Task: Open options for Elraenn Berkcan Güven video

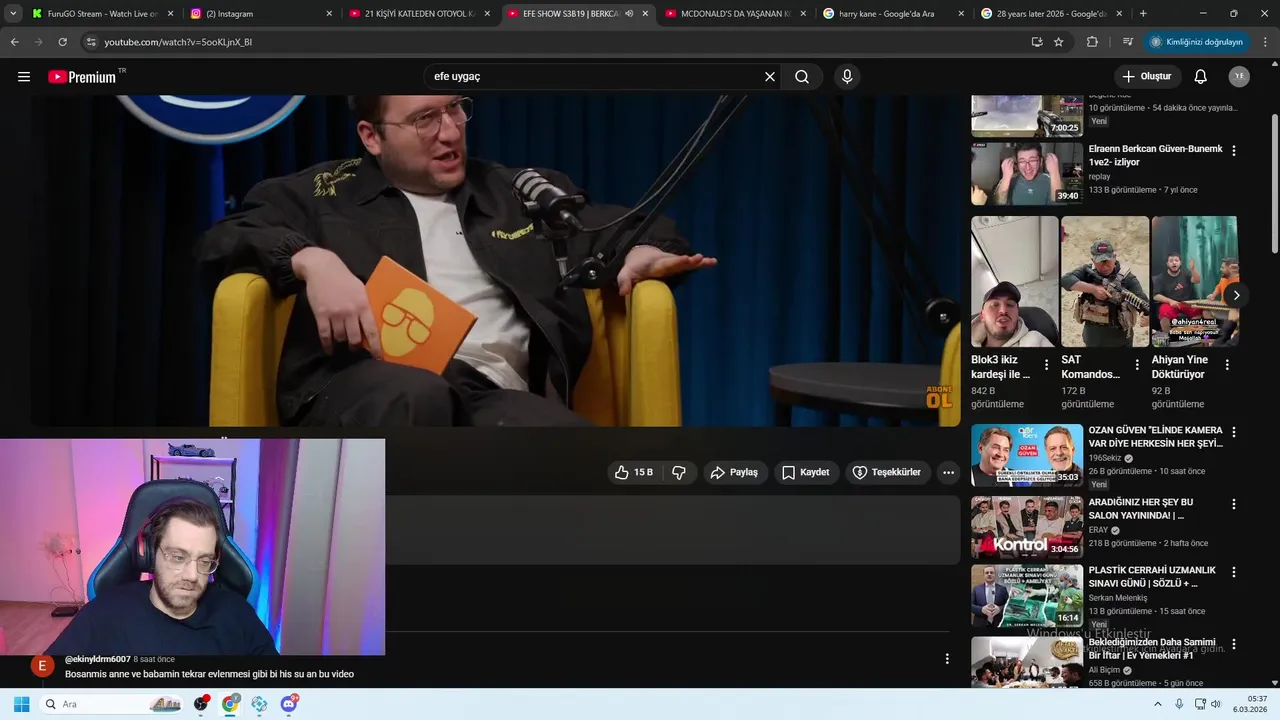Action: click(x=1233, y=150)
